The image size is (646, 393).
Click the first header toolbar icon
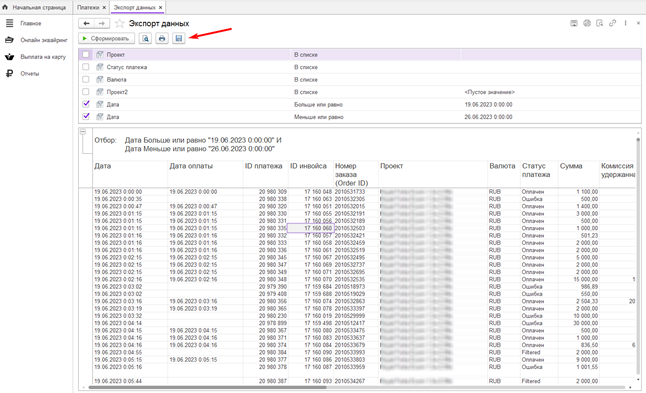574,23
